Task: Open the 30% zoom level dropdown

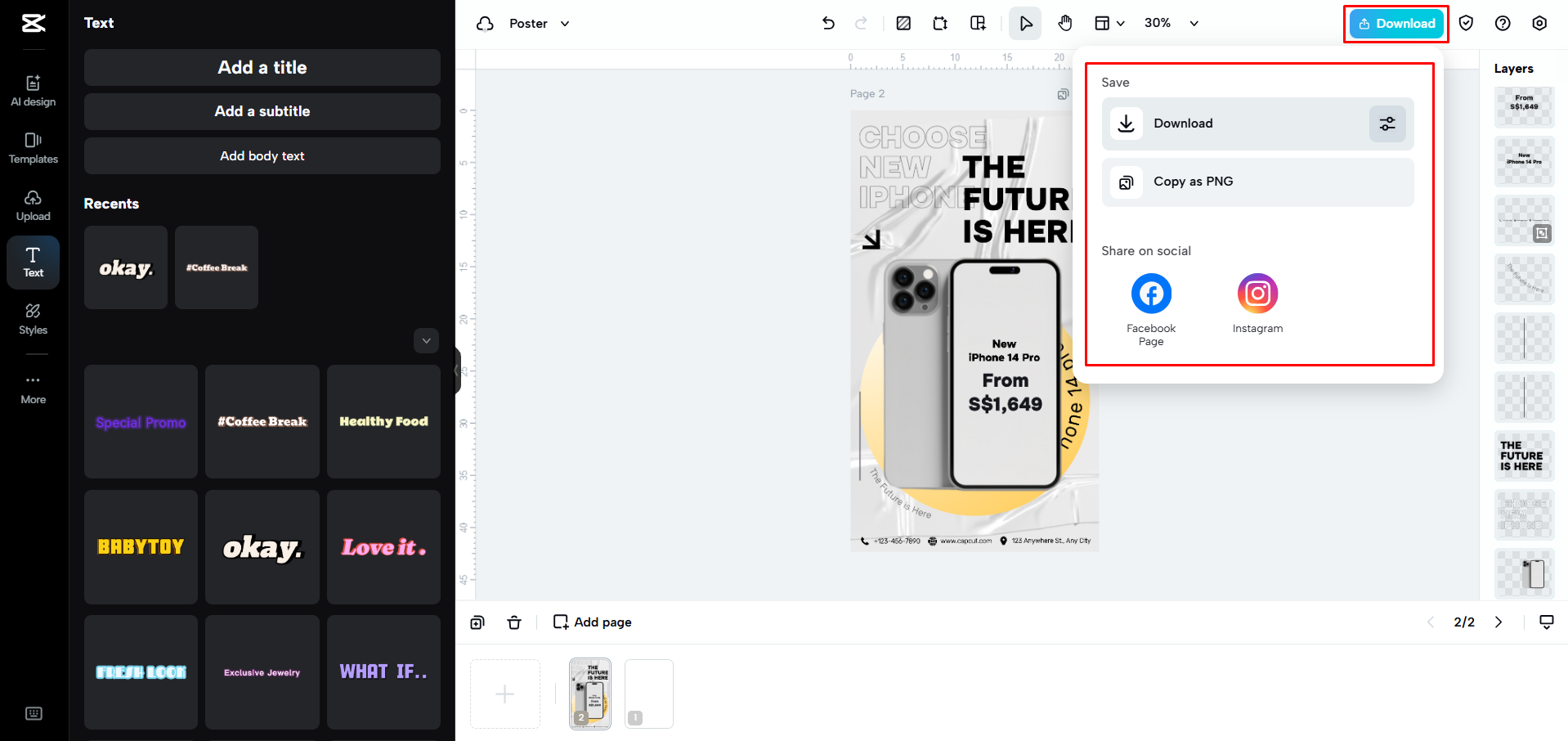Action: 1172,24
